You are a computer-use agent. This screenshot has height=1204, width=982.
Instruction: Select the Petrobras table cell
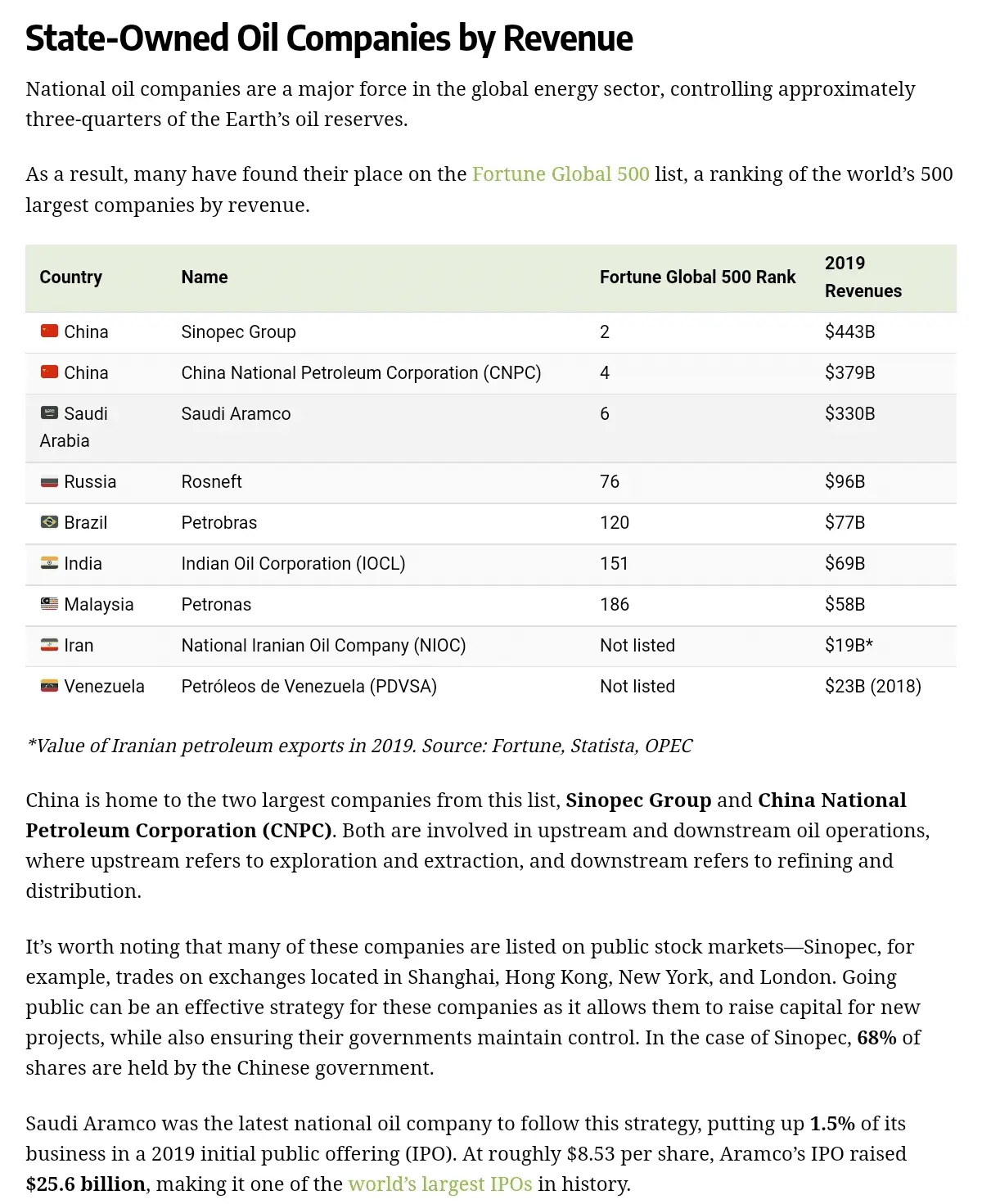click(x=219, y=523)
